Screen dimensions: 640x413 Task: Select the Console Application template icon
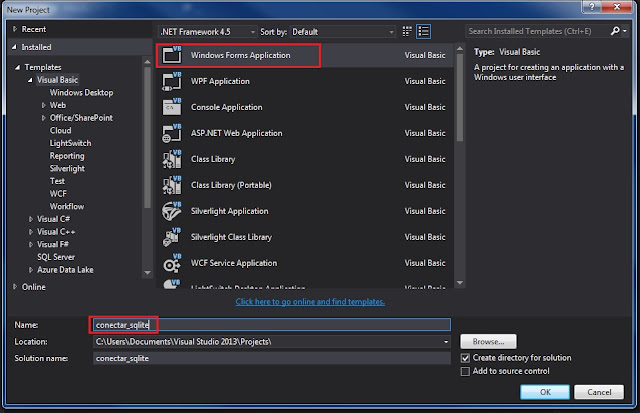tap(172, 107)
